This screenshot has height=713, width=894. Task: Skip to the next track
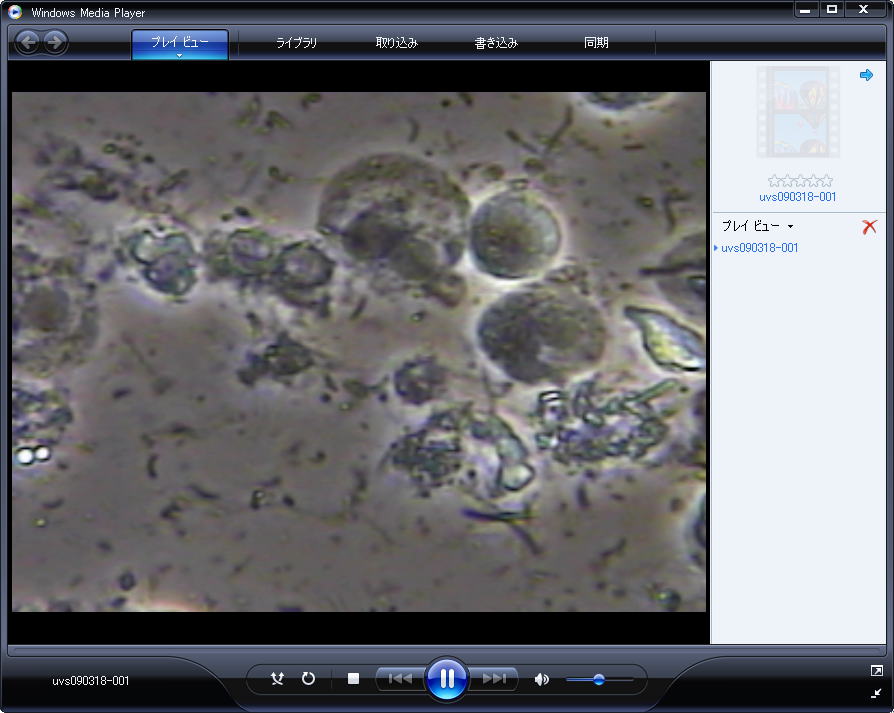point(494,679)
